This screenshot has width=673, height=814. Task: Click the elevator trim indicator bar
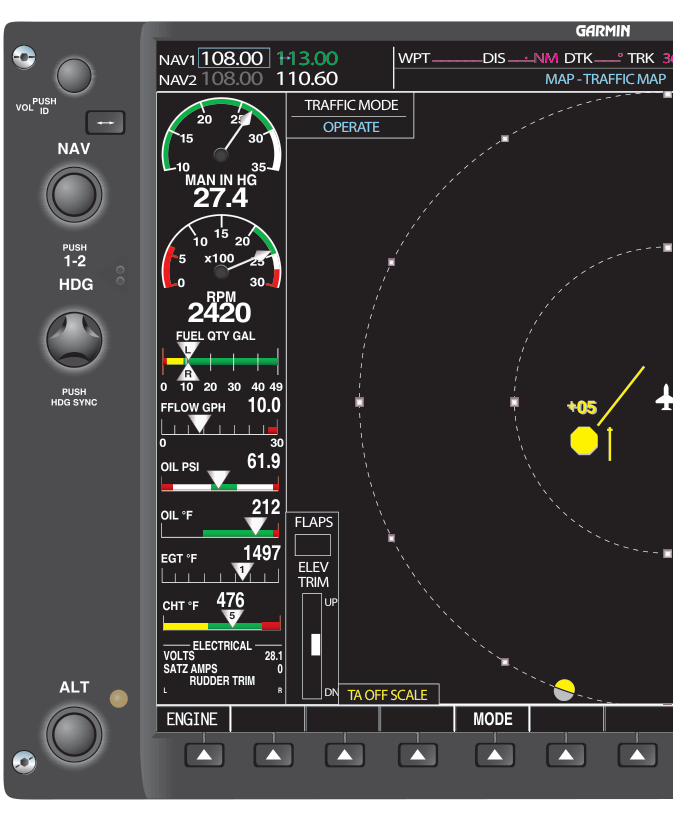[x=312, y=646]
